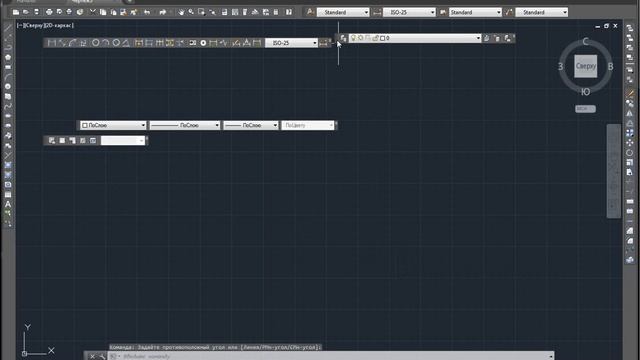Click the Ю (south) compass label on ViewCube
The height and width of the screenshot is (360, 640).
click(x=585, y=92)
